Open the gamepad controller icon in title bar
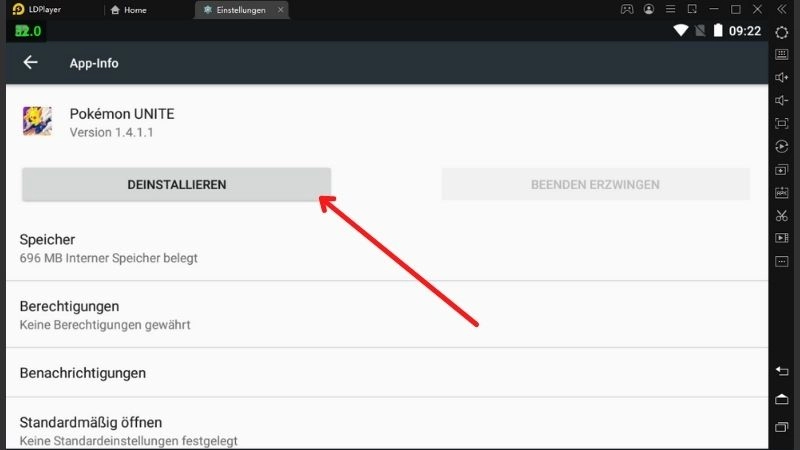 pos(627,9)
